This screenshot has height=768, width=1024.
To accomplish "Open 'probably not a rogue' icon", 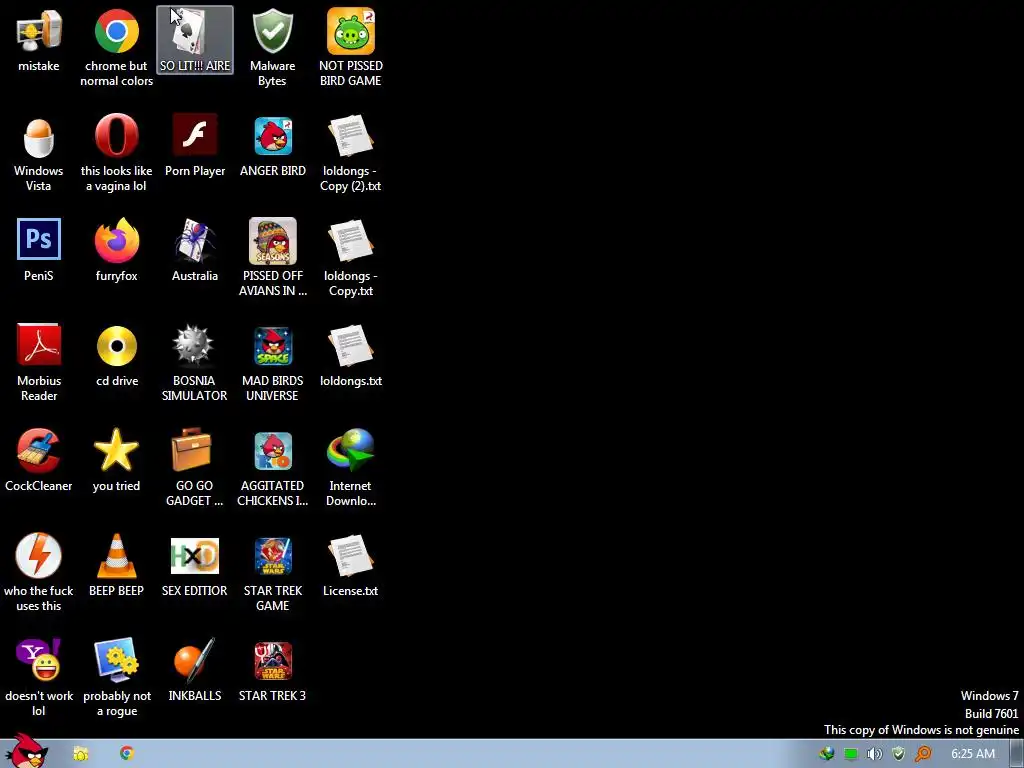I will pyautogui.click(x=116, y=678).
